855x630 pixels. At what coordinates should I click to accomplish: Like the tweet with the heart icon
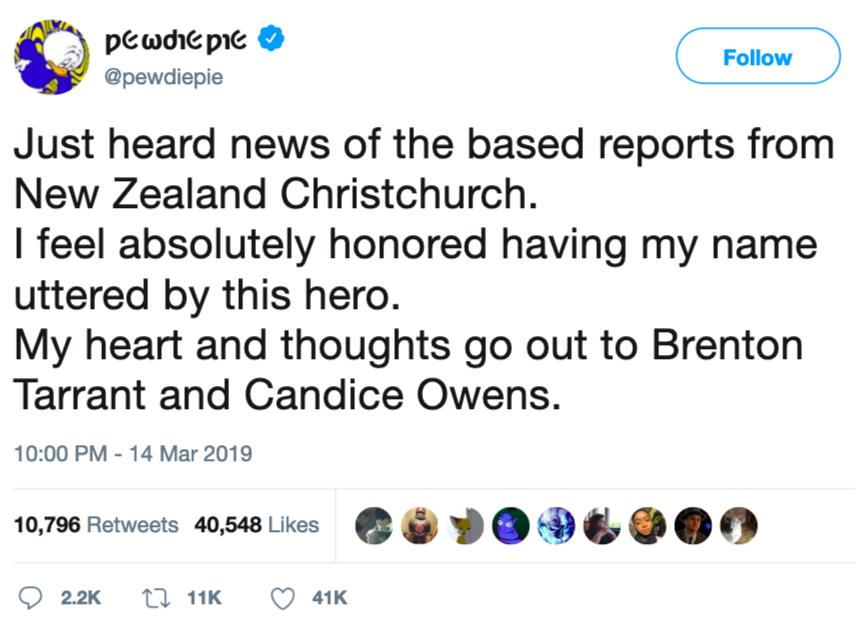coord(284,597)
